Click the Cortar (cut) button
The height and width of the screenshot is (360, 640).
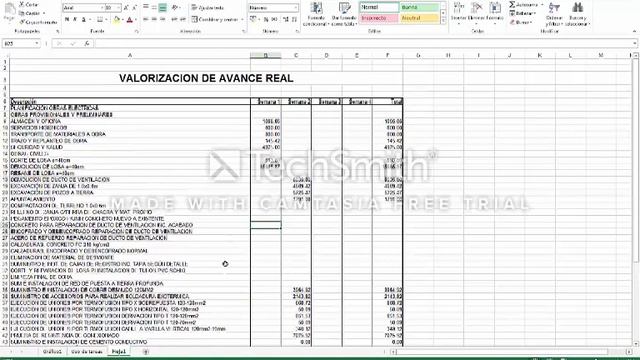[x=29, y=5]
